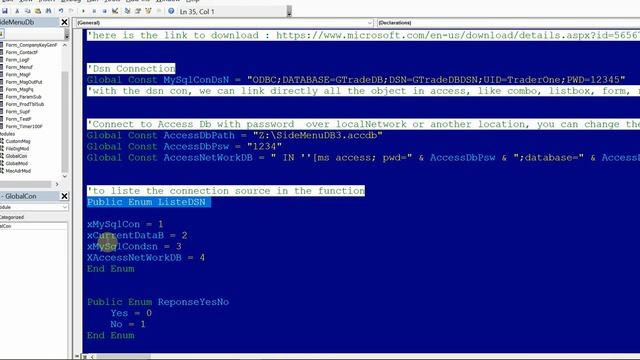Viewport: 640px width, 360px height.
Task: Click the Ln 35, Col 1 indicator
Action: point(197,12)
